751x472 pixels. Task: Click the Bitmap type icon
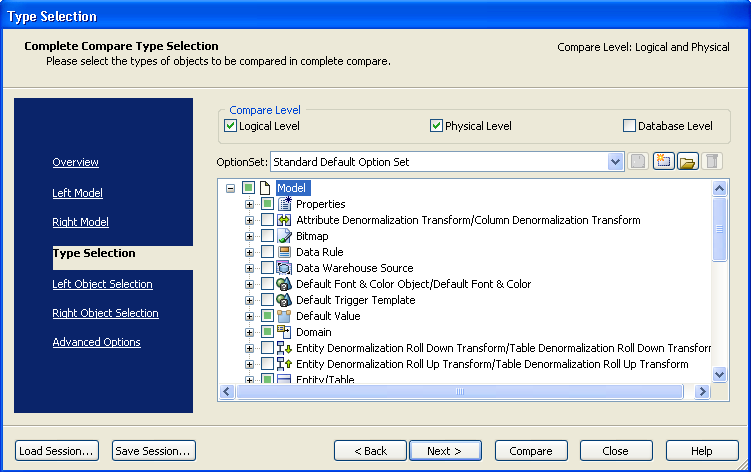coord(284,236)
